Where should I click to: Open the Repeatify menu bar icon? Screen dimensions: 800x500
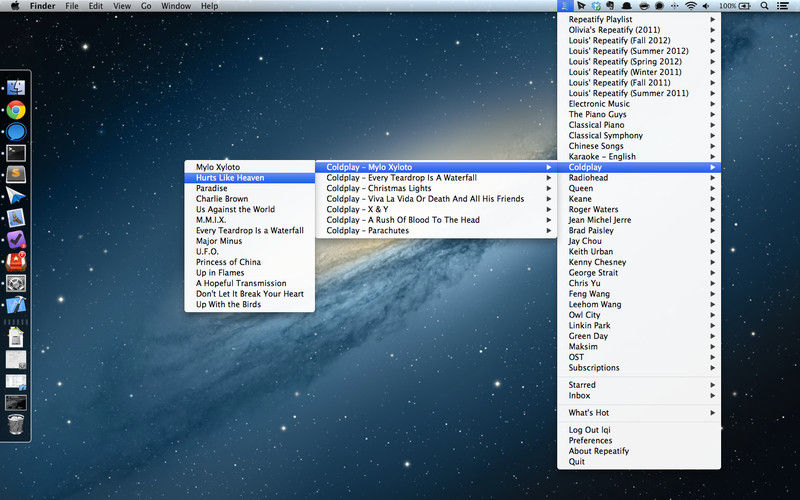564,6
